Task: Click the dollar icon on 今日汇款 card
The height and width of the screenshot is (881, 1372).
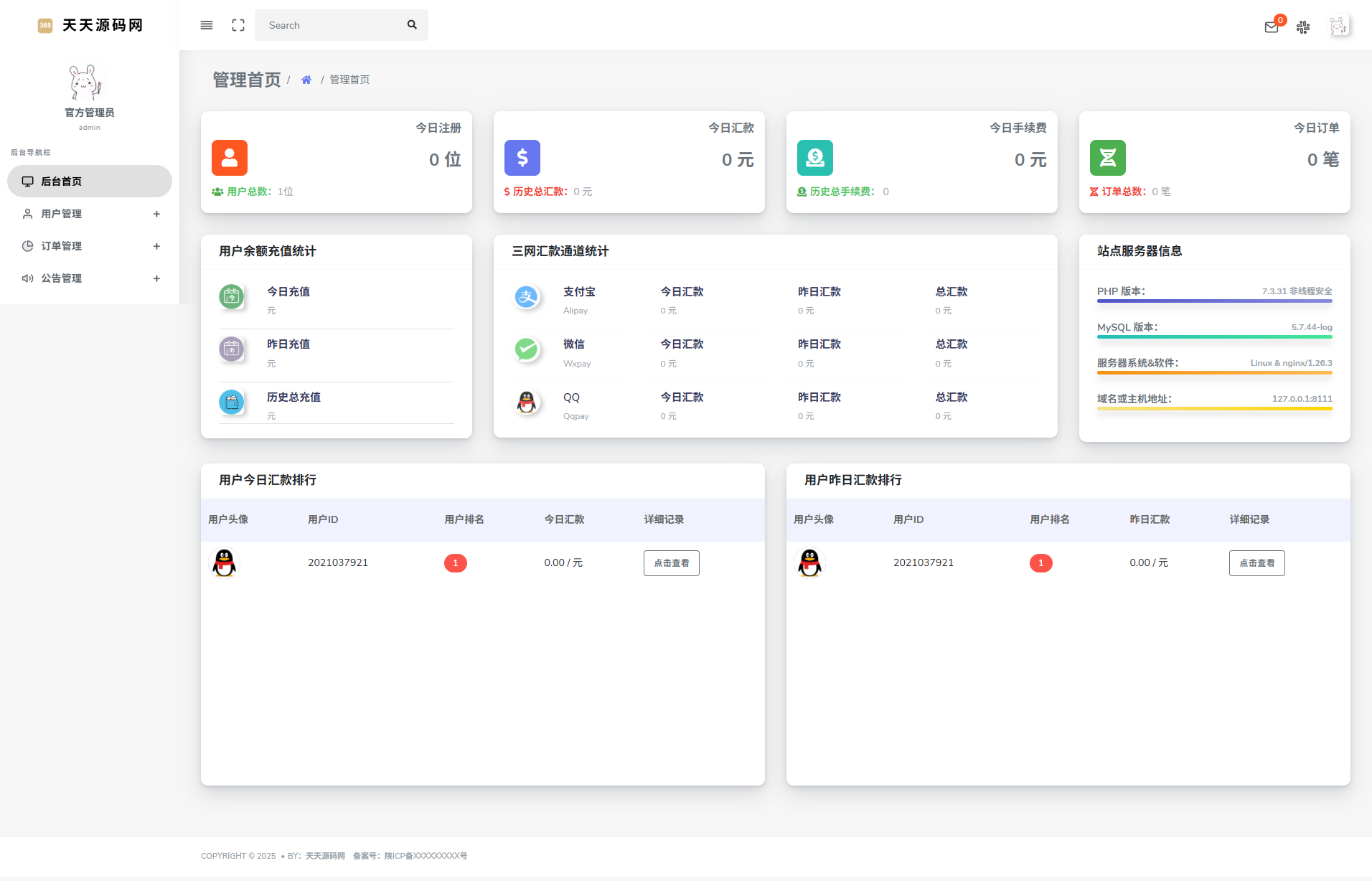Action: (522, 157)
